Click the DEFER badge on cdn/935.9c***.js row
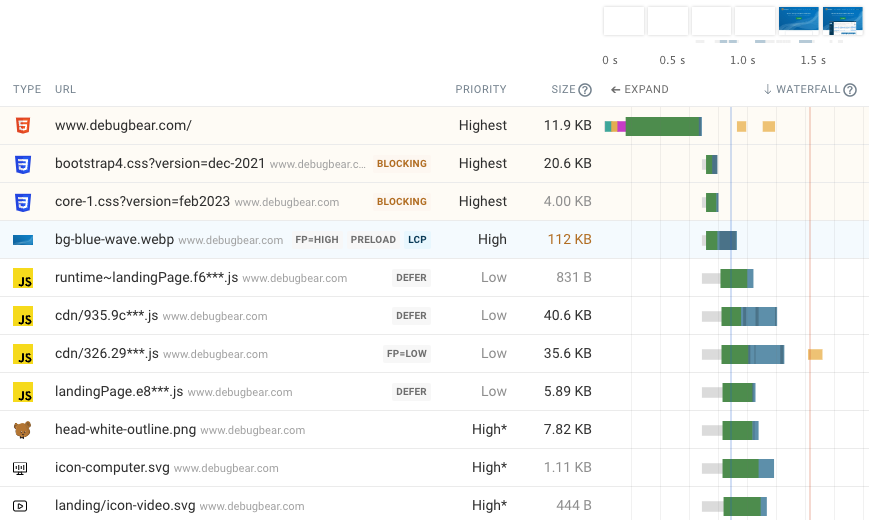The image size is (869, 520). pos(411,316)
